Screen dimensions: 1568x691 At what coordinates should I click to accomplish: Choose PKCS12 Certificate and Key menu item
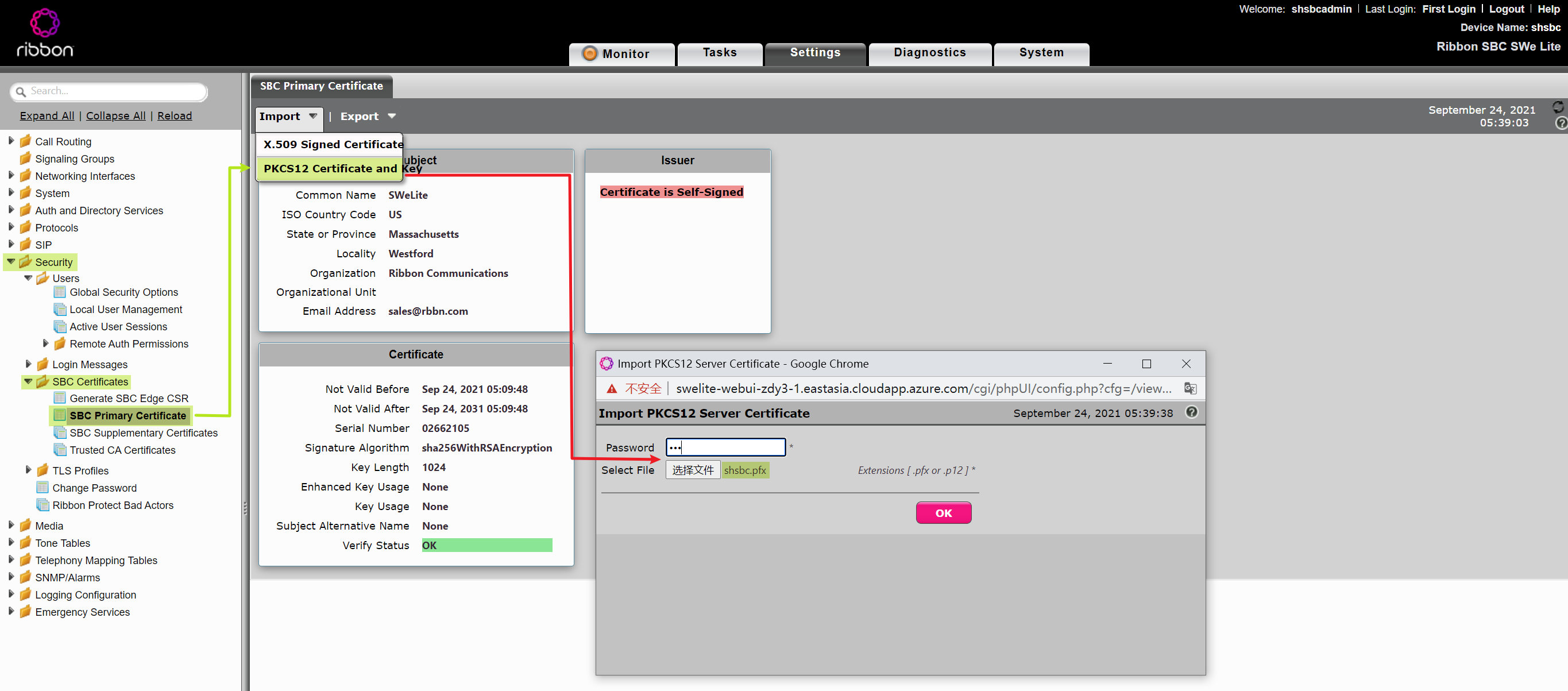[329, 169]
